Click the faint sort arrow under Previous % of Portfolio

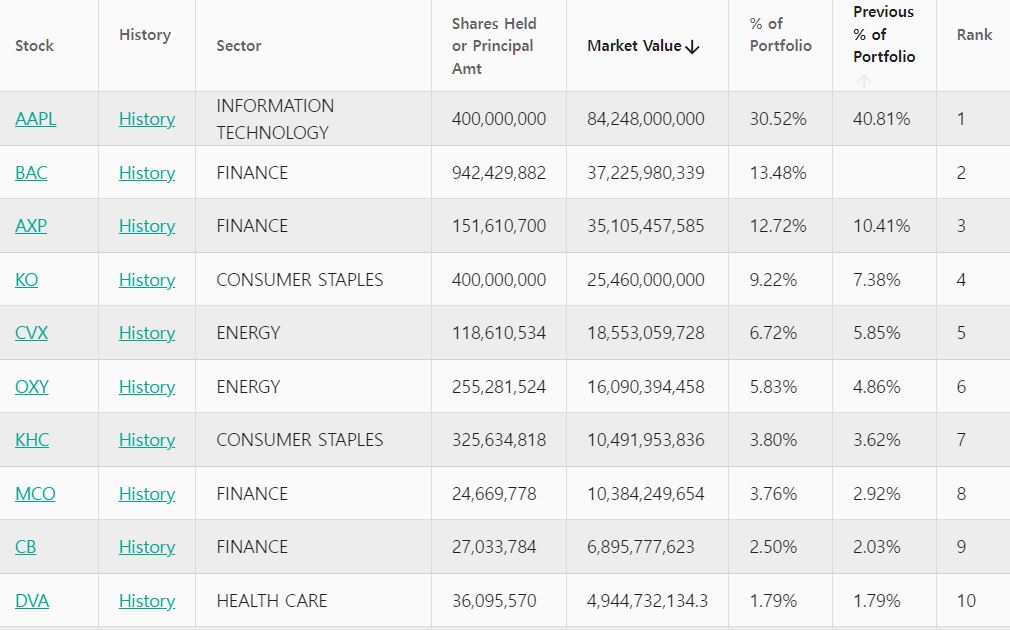click(x=864, y=81)
